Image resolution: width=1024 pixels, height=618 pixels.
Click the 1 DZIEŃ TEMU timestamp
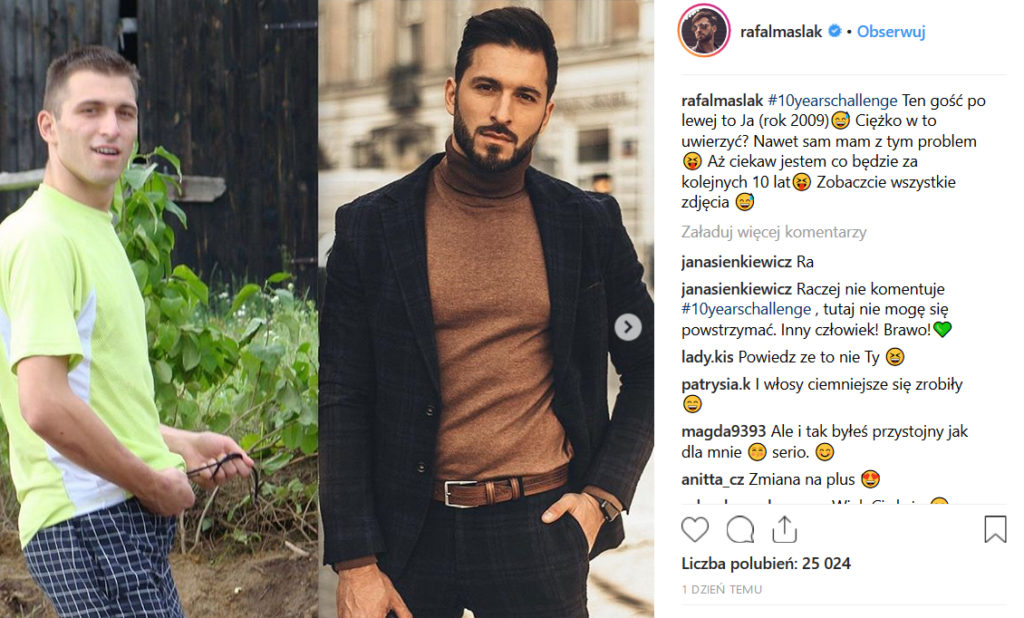click(722, 589)
